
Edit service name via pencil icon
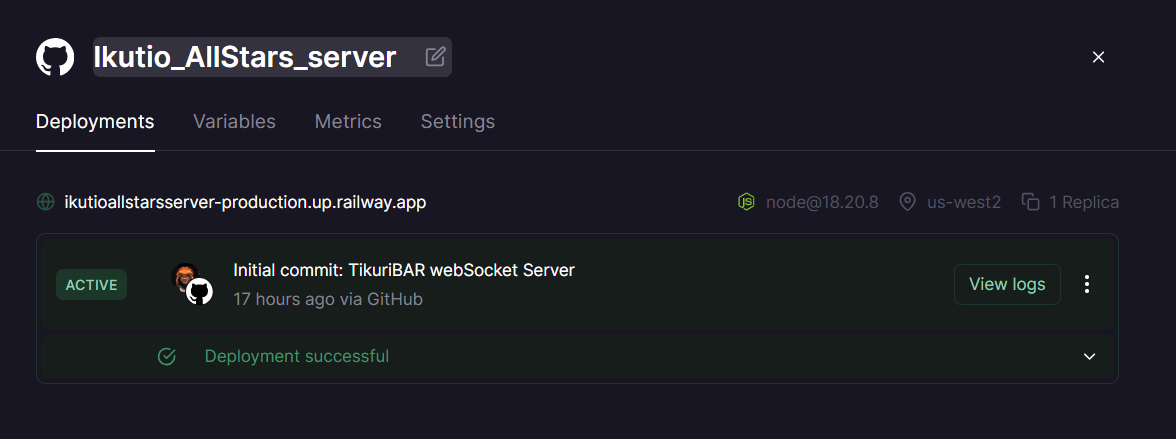coord(435,57)
